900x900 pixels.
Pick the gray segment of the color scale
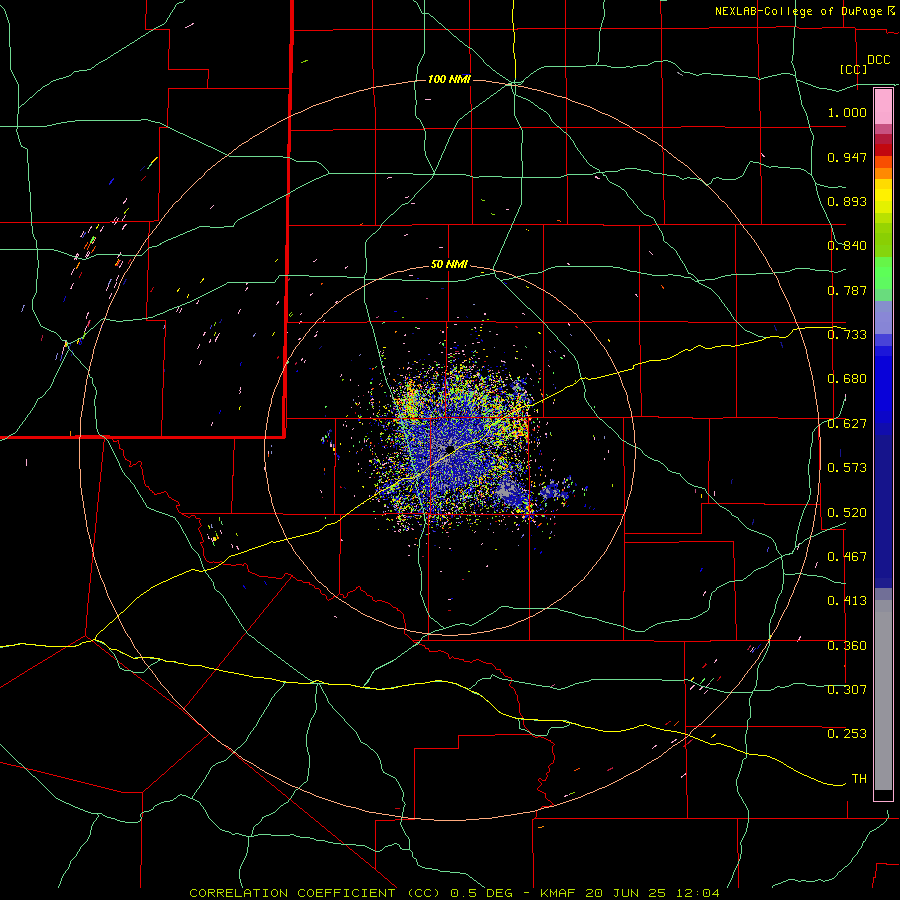(883, 695)
